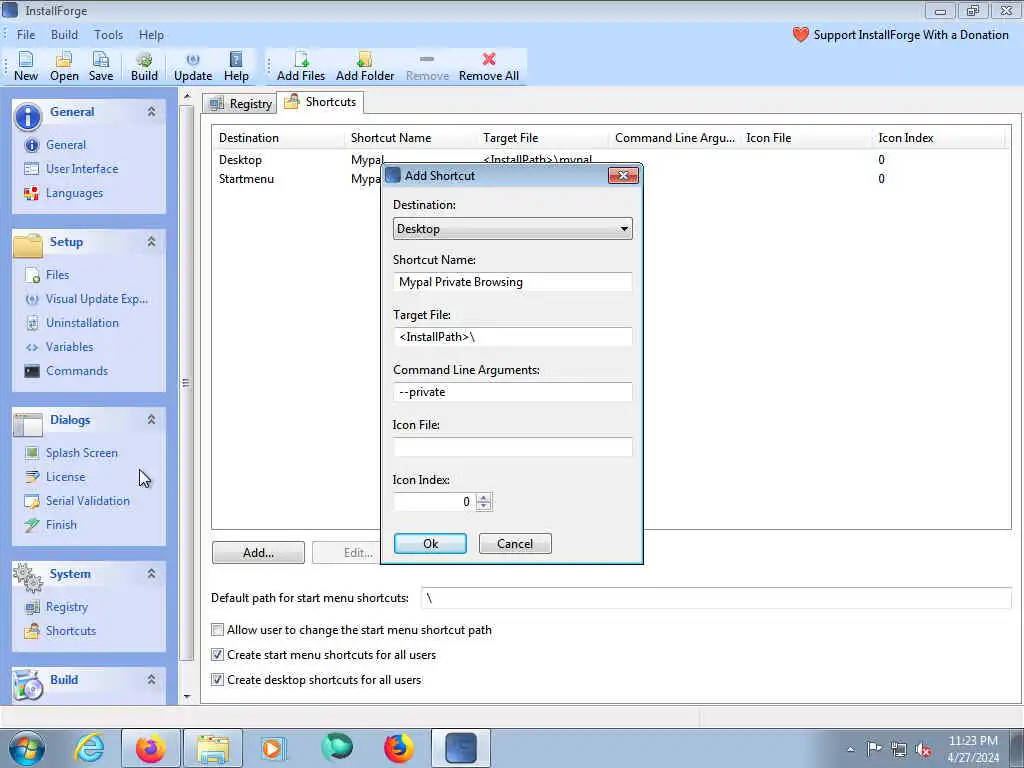Collapse the General sidebar group

(152, 112)
